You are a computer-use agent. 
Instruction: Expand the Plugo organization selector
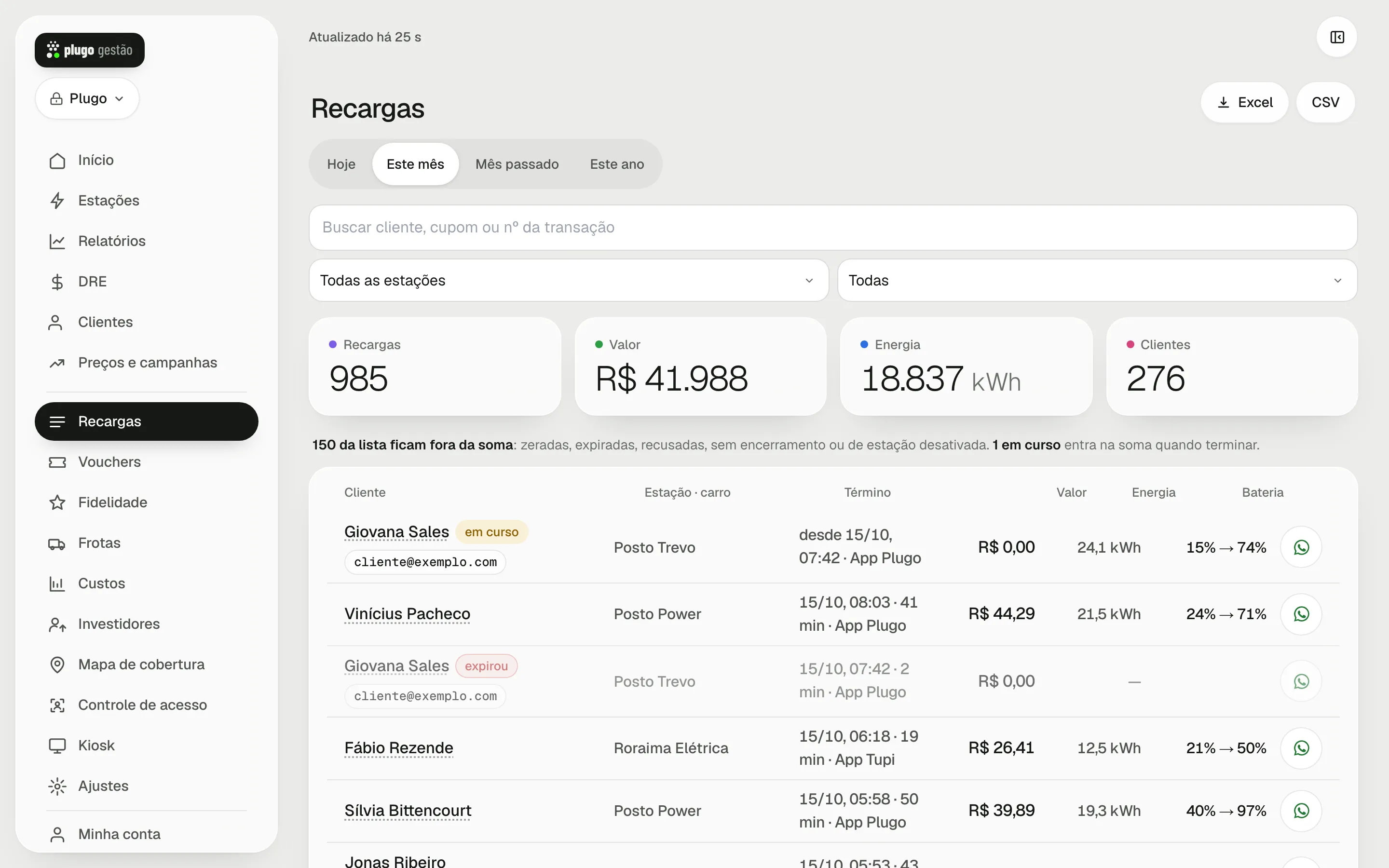coord(87,99)
